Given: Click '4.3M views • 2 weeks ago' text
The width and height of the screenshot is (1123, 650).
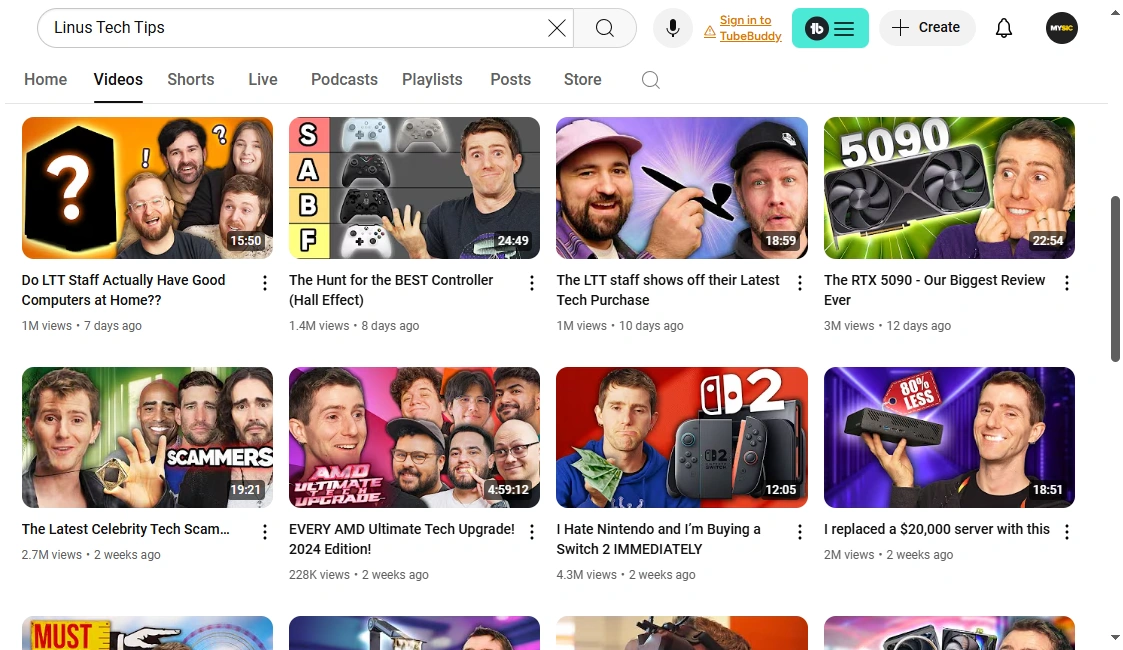Looking at the screenshot, I should pyautogui.click(x=626, y=575).
